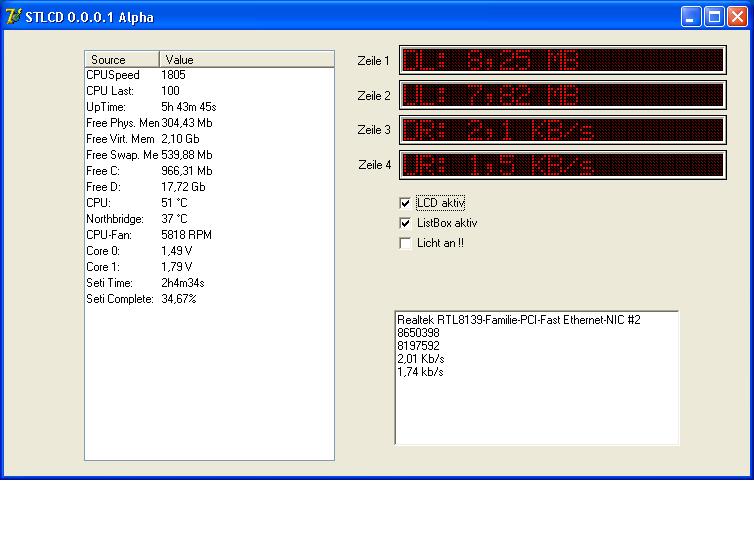
Task: Disable the LCD aktiv checkbox
Action: 405,203
